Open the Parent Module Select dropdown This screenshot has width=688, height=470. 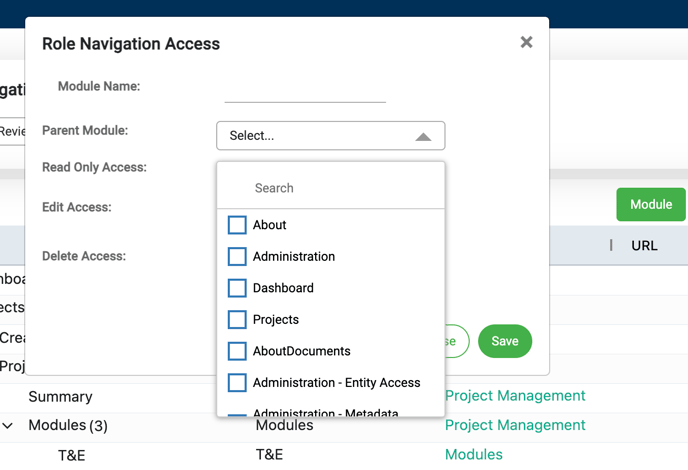coord(330,136)
